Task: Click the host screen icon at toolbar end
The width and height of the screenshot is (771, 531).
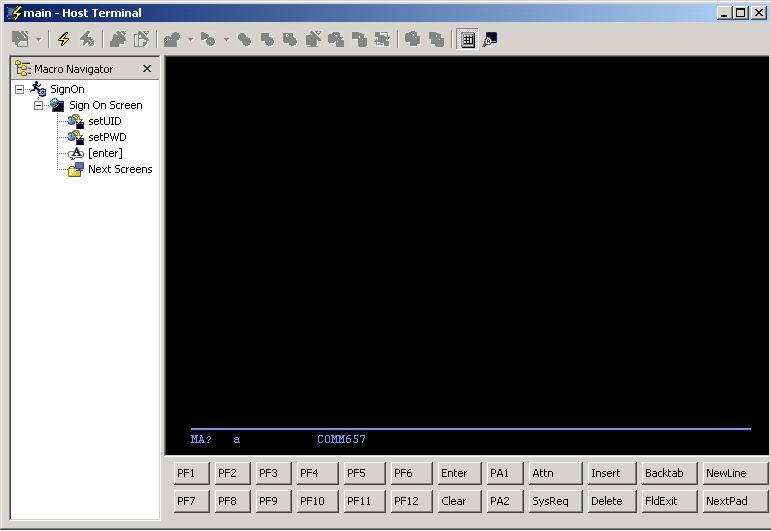Action: (x=490, y=39)
